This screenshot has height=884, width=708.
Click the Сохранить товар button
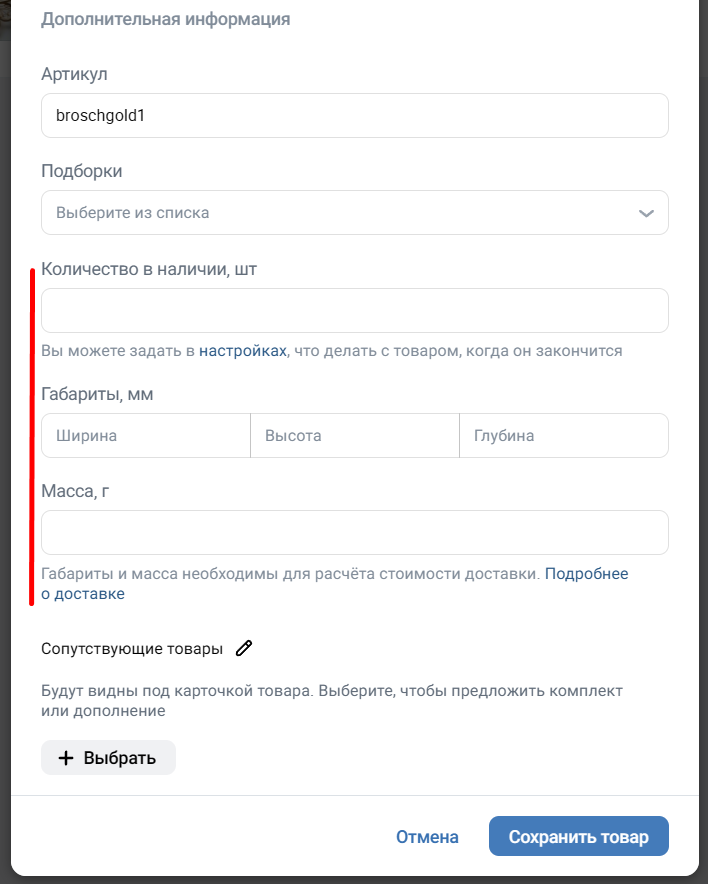click(578, 837)
